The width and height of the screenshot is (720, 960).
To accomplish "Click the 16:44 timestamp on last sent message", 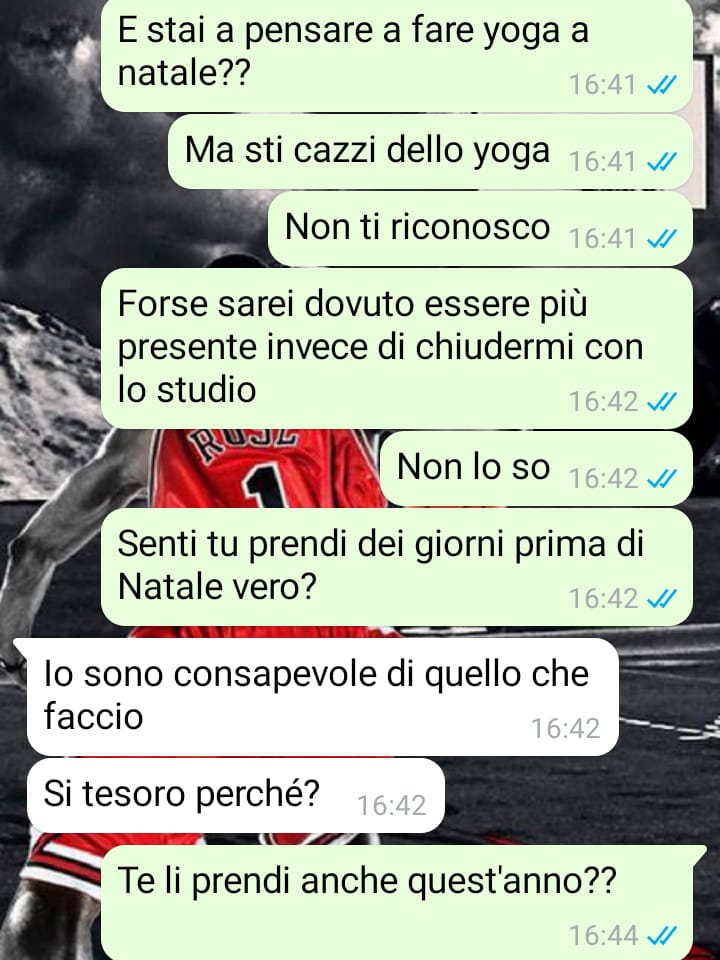I will point(604,936).
